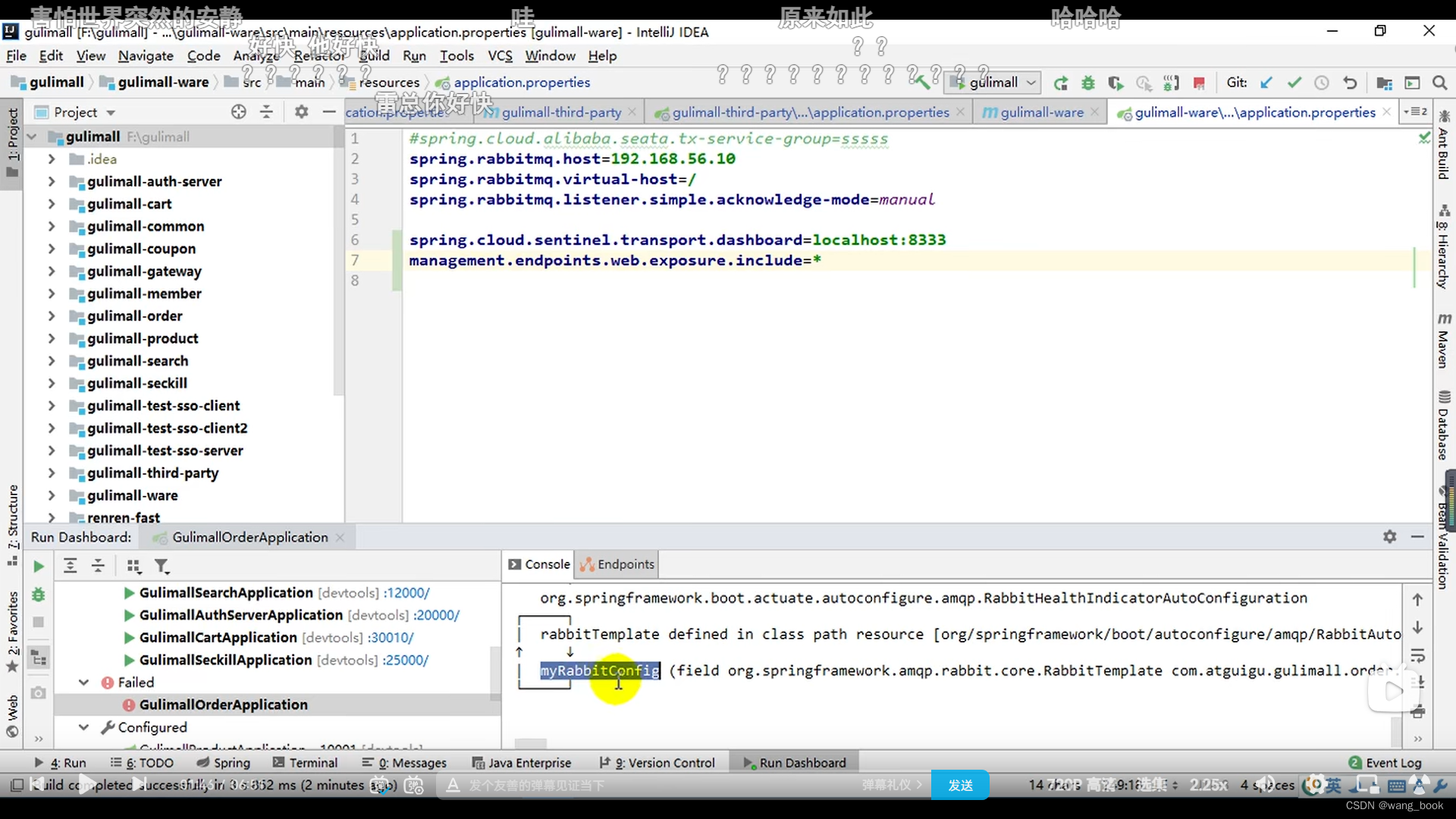Click project structure icon in top toolbar
The width and height of the screenshot is (1456, 819).
click(x=1384, y=83)
